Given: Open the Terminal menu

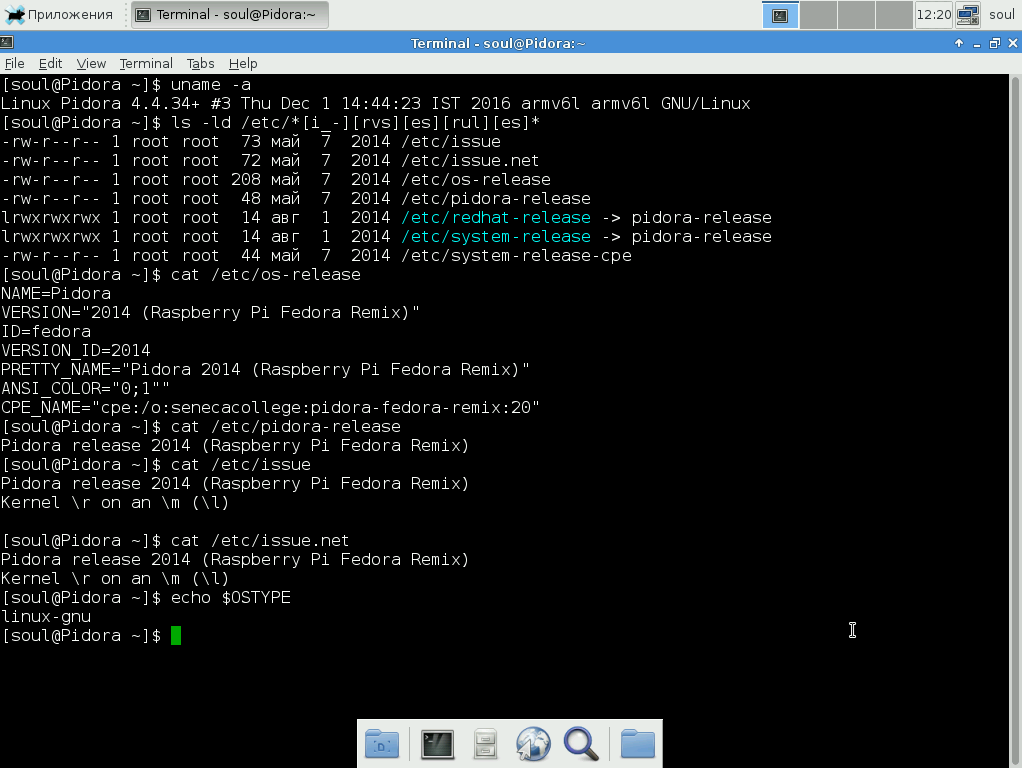Looking at the screenshot, I should click(x=146, y=63).
